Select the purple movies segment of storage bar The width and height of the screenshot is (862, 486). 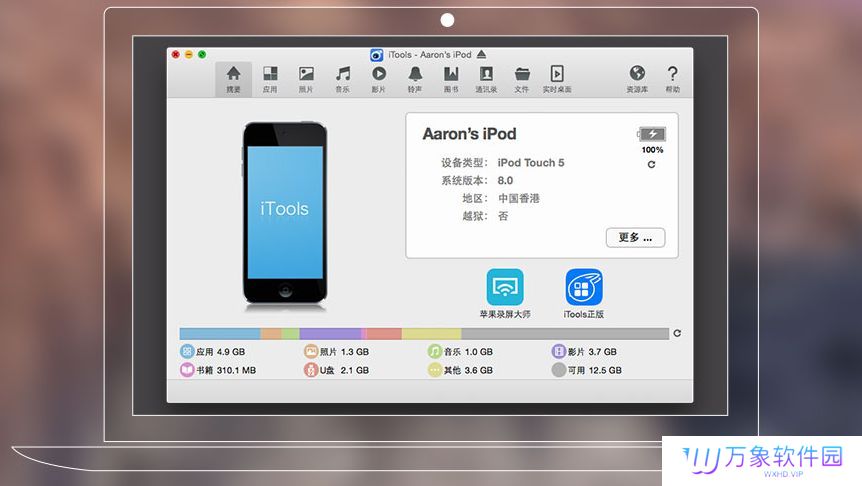coord(330,333)
